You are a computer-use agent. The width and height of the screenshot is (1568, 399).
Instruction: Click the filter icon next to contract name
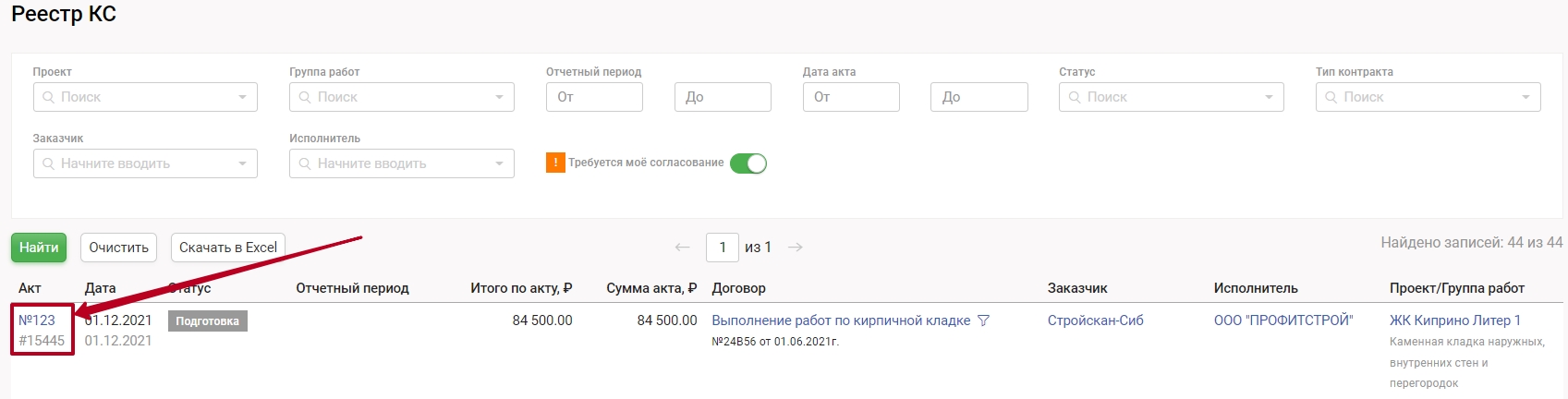click(x=983, y=320)
